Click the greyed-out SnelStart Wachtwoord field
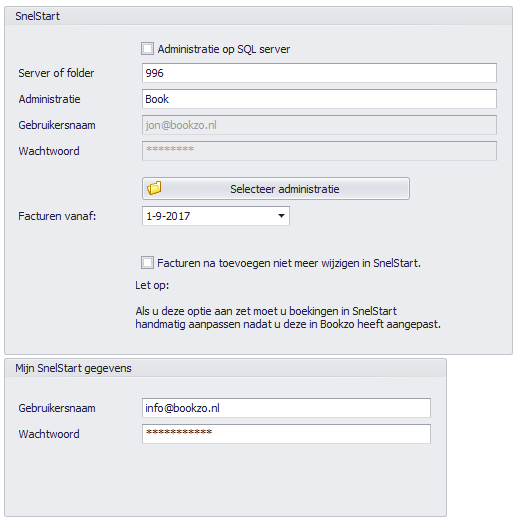 (x=319, y=151)
